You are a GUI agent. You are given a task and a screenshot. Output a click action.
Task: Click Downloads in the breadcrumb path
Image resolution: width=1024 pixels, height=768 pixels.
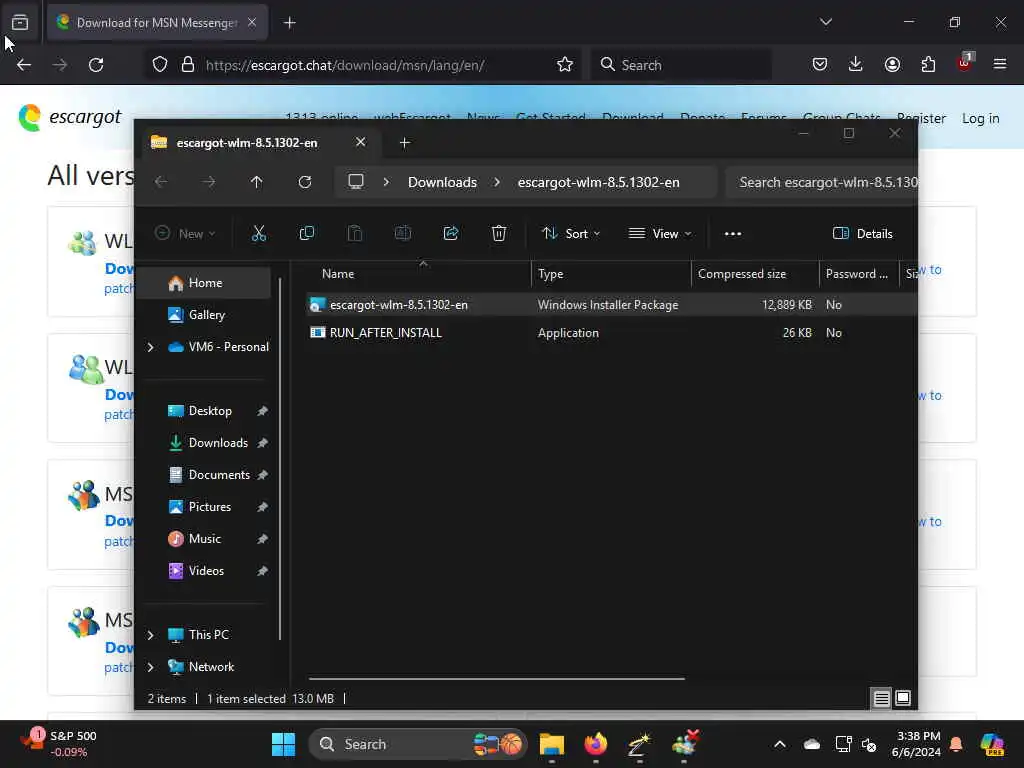pos(442,182)
